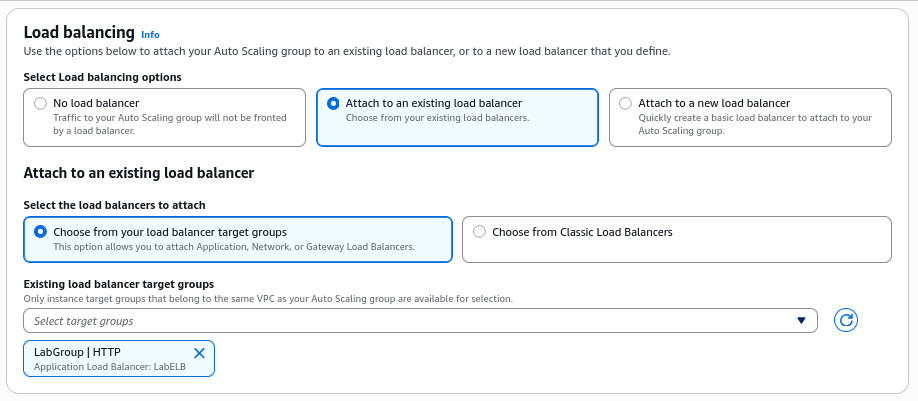This screenshot has width=918, height=401.
Task: Select the No load balancer radio button
Action: [x=40, y=103]
